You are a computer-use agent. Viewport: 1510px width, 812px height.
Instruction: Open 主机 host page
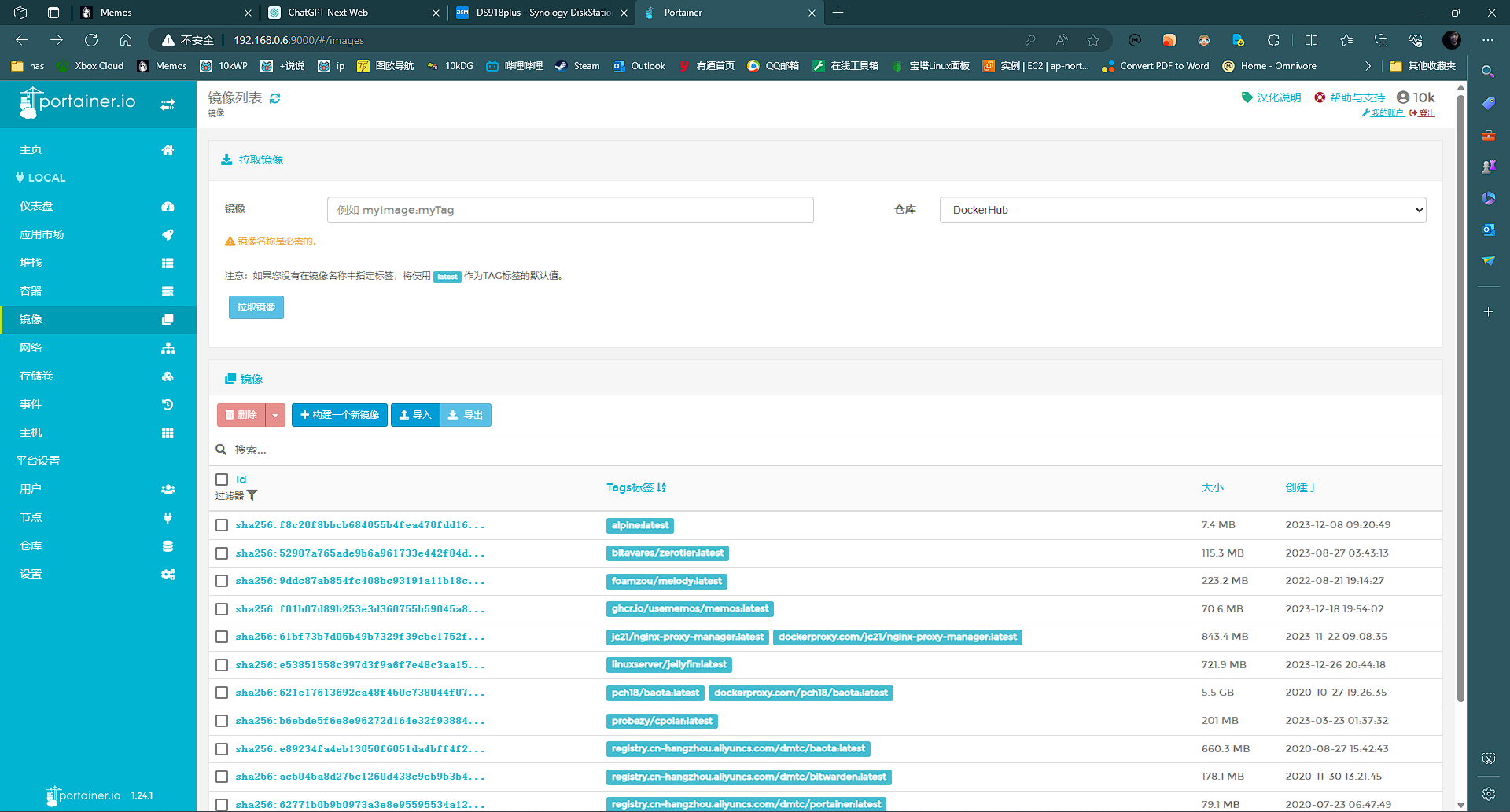pyautogui.click(x=98, y=432)
